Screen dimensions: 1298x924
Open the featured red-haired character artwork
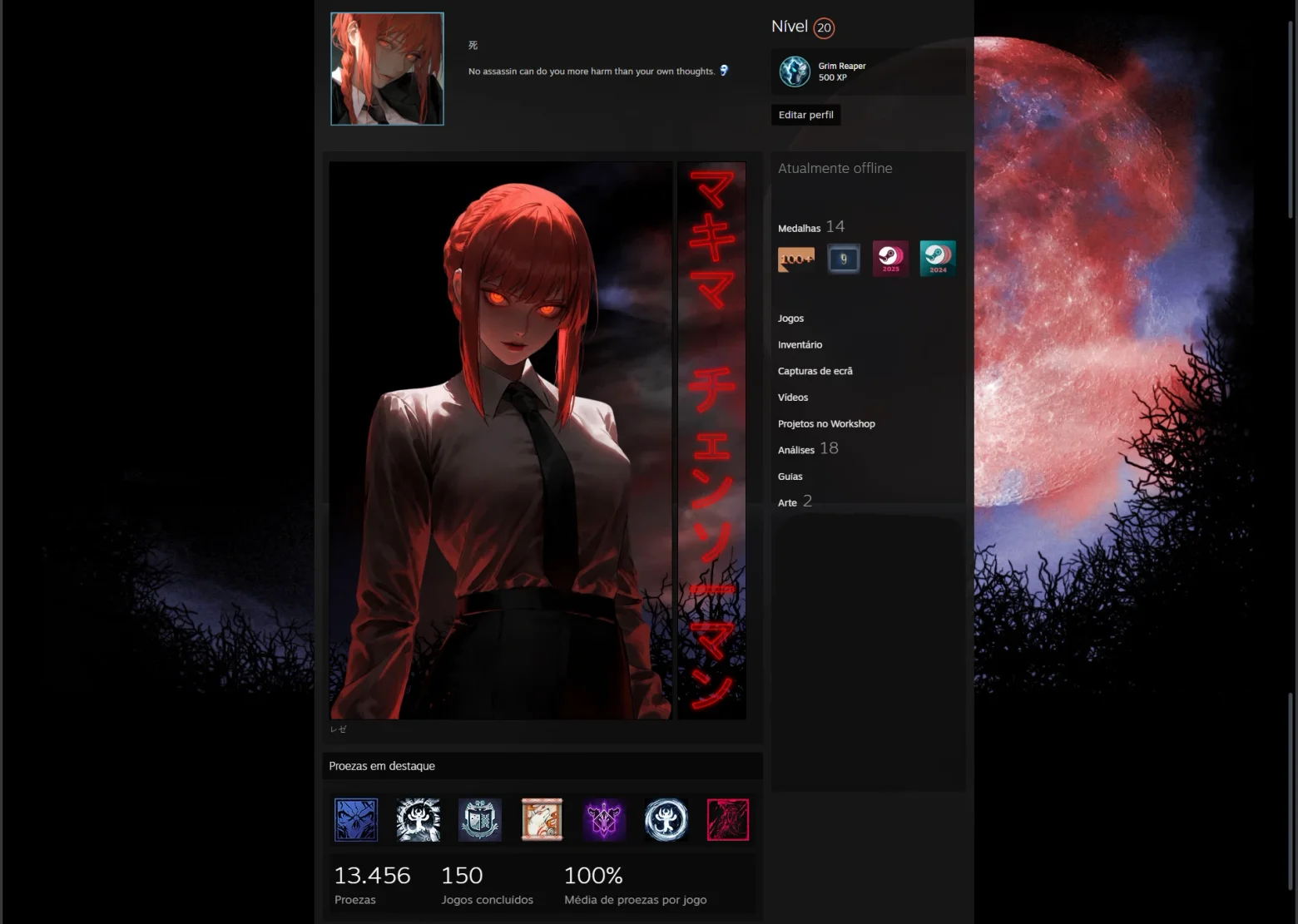click(501, 441)
